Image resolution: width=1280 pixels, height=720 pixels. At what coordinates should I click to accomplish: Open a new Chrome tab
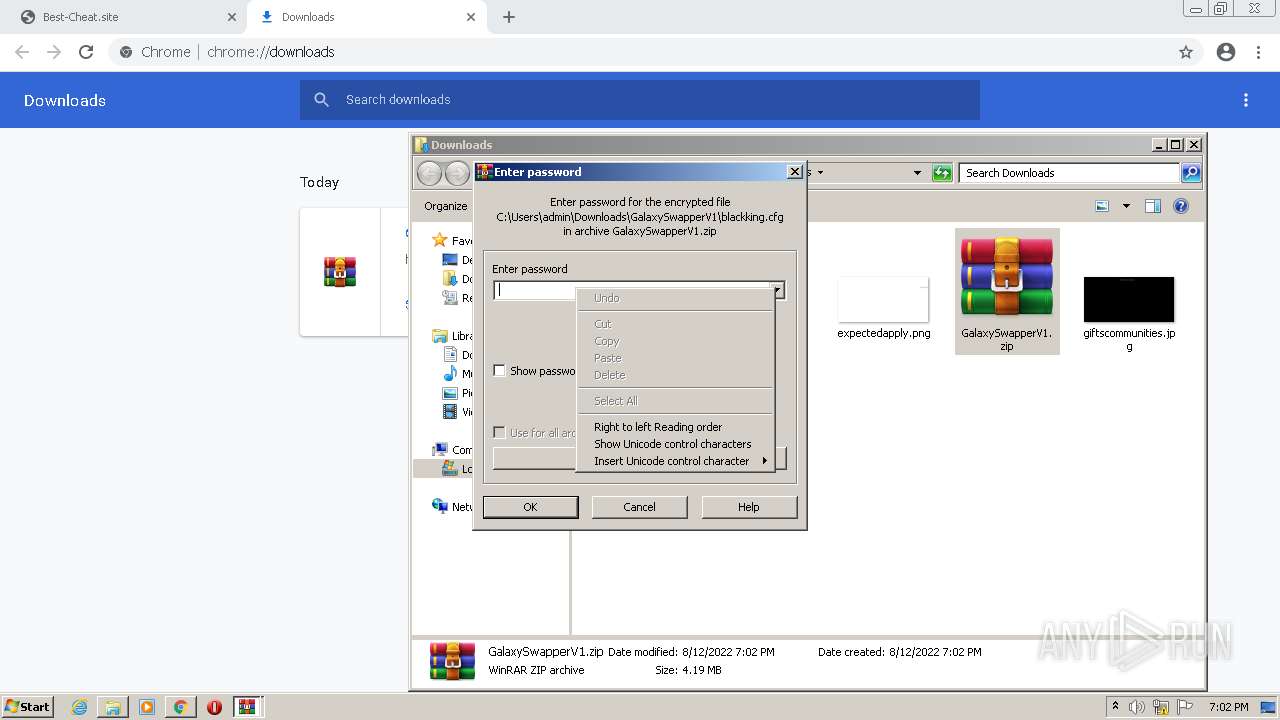tap(509, 17)
